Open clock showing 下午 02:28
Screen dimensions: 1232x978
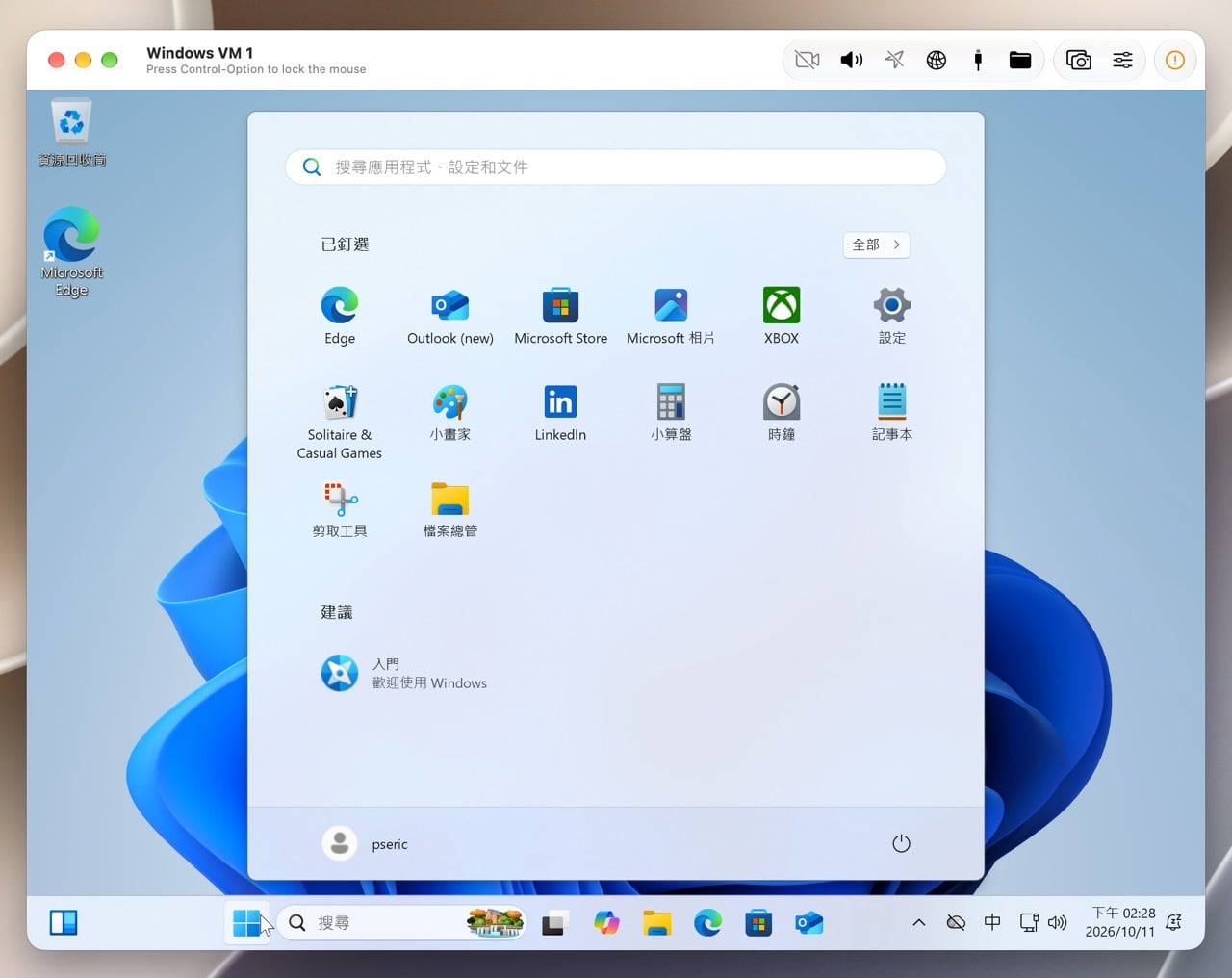pos(1120,922)
